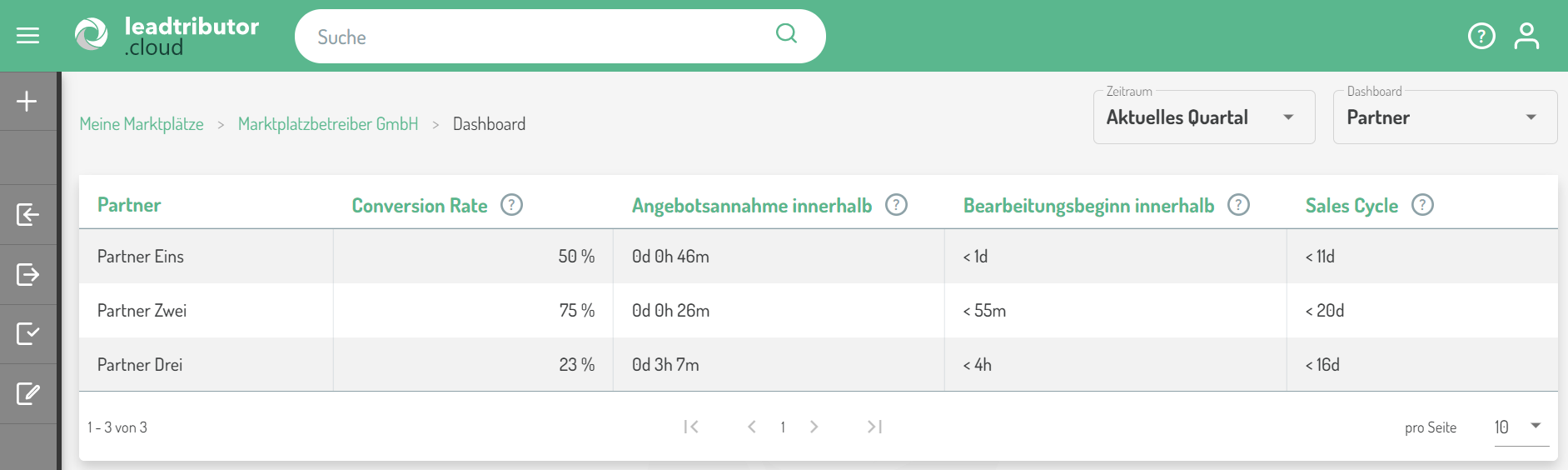Click the plus icon in sidebar
Image resolution: width=1568 pixels, height=470 pixels.
point(27,102)
